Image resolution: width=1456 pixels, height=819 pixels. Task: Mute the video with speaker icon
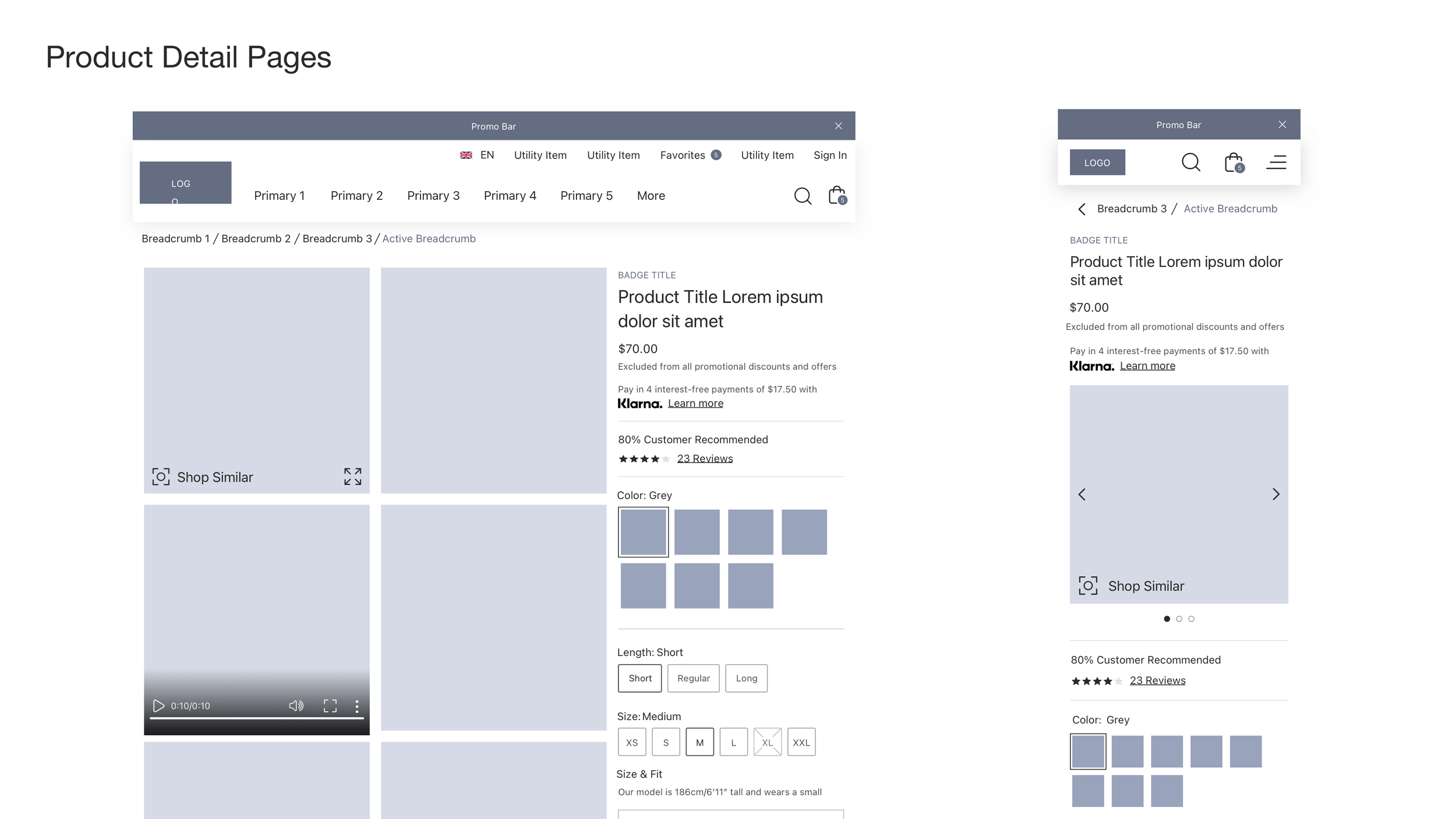point(296,706)
